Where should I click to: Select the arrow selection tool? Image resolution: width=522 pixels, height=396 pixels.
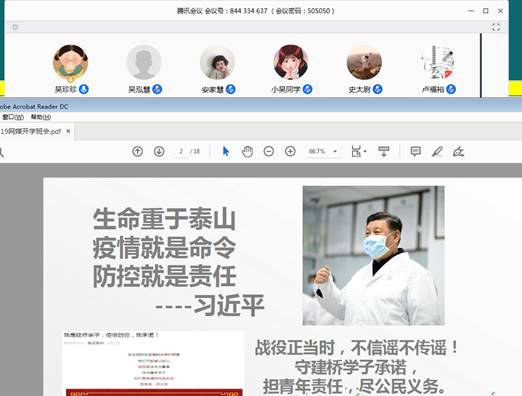coord(226,151)
